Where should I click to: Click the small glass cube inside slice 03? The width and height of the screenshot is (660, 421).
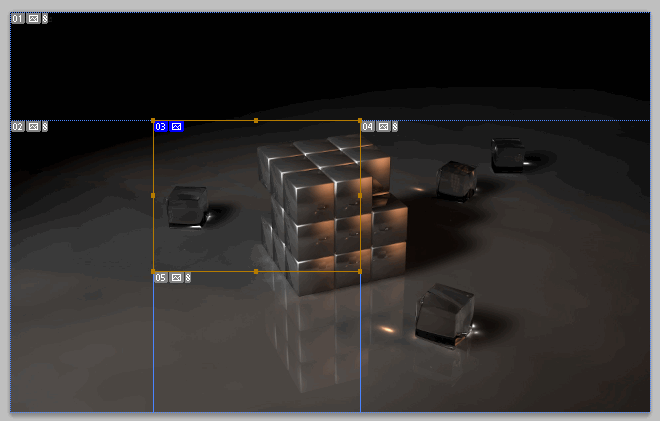[x=187, y=205]
